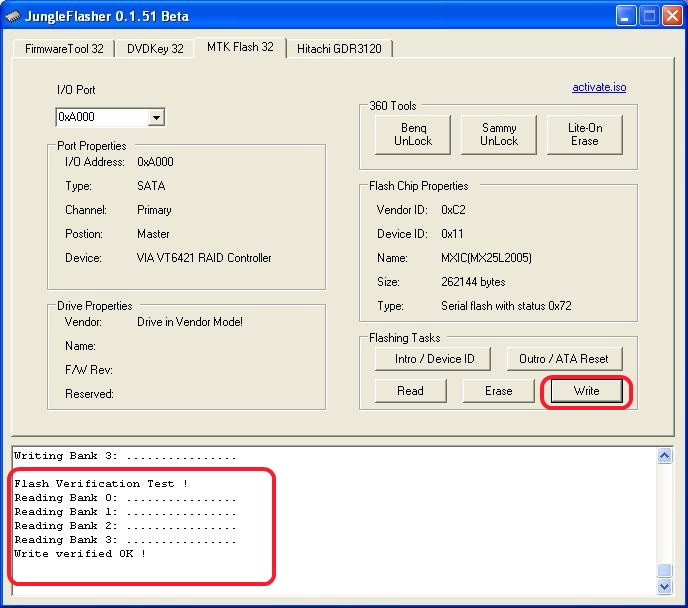The image size is (688, 608).
Task: Click the Vendor ID value '0xC2'
Action: tap(453, 210)
